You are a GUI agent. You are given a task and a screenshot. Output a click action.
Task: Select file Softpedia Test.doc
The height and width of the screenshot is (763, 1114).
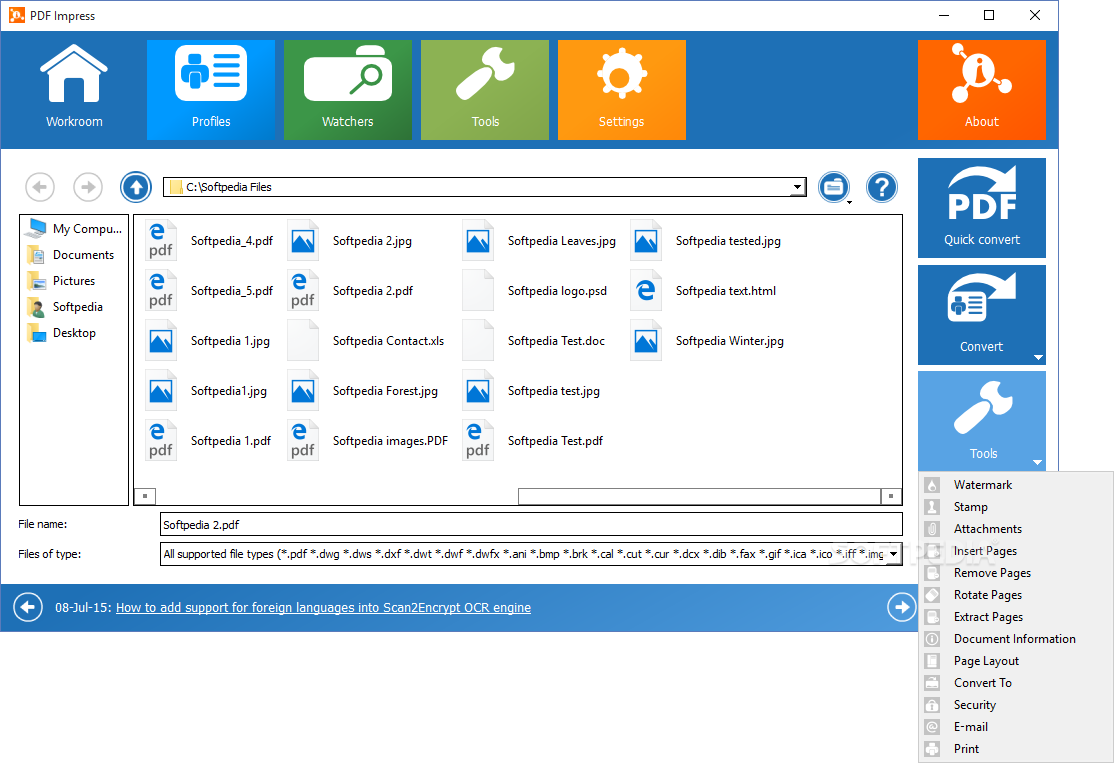tap(534, 341)
